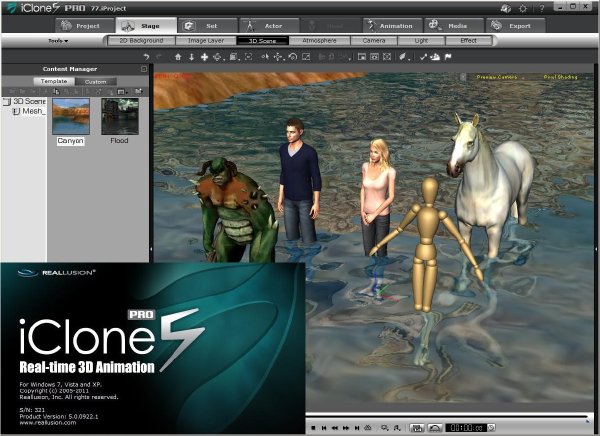
Task: Click the 00:00:00 time code field
Action: 466,428
